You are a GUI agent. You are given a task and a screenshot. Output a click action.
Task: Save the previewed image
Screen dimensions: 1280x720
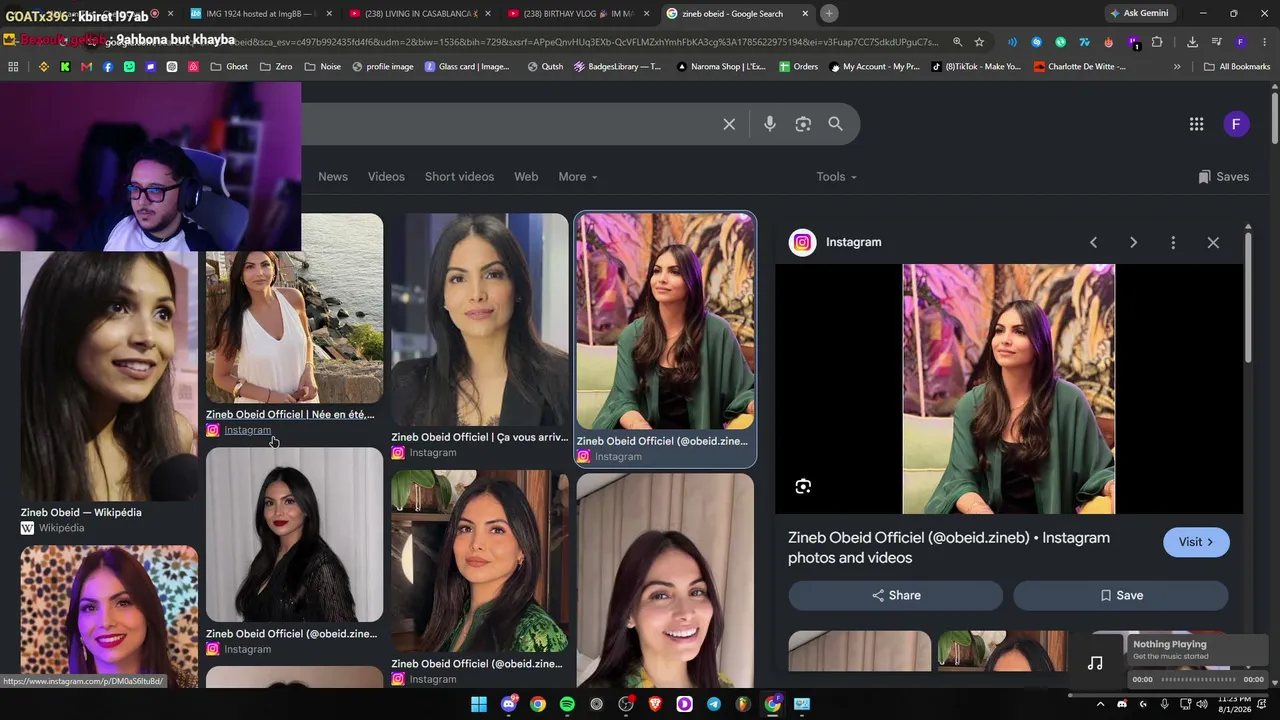pos(1121,595)
